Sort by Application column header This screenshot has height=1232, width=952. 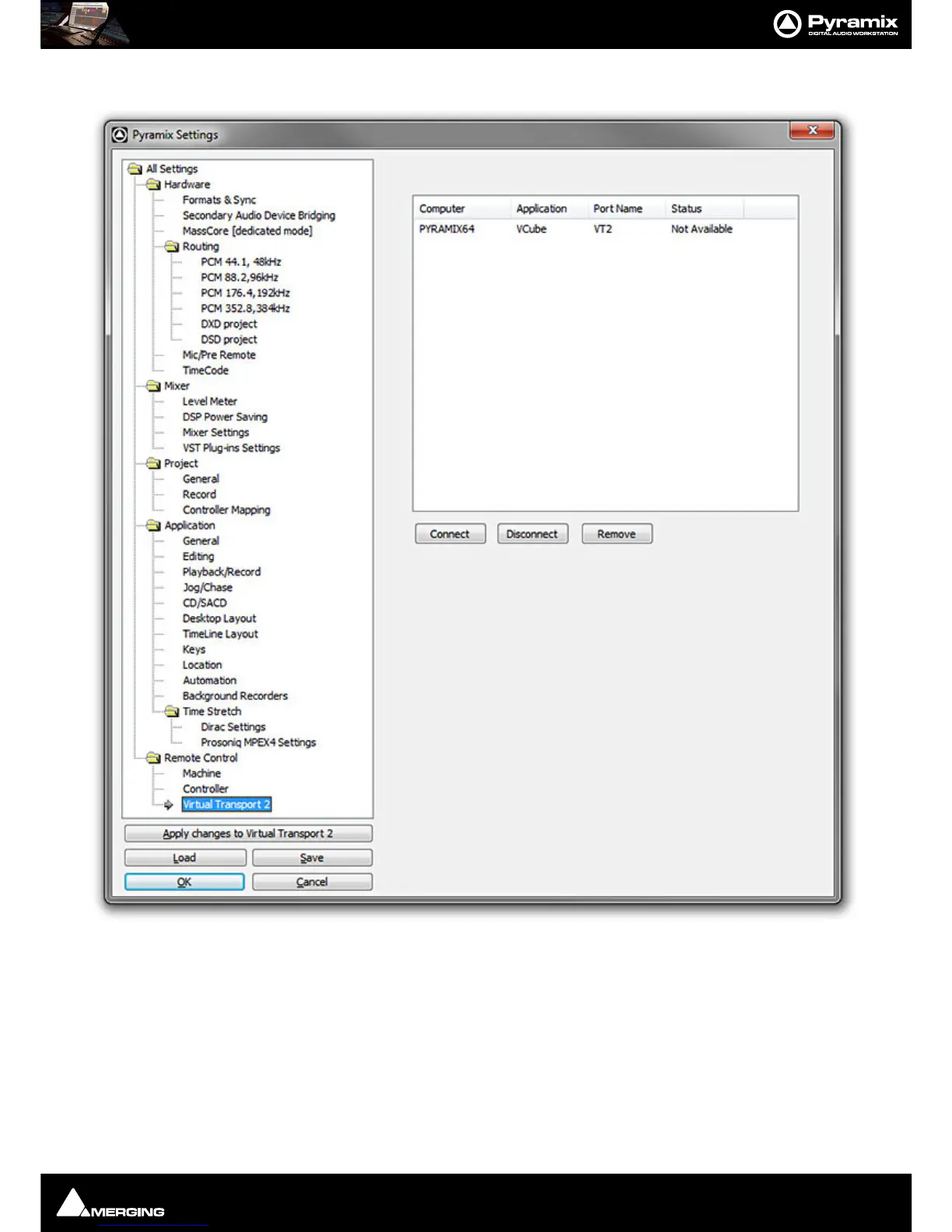(549, 208)
